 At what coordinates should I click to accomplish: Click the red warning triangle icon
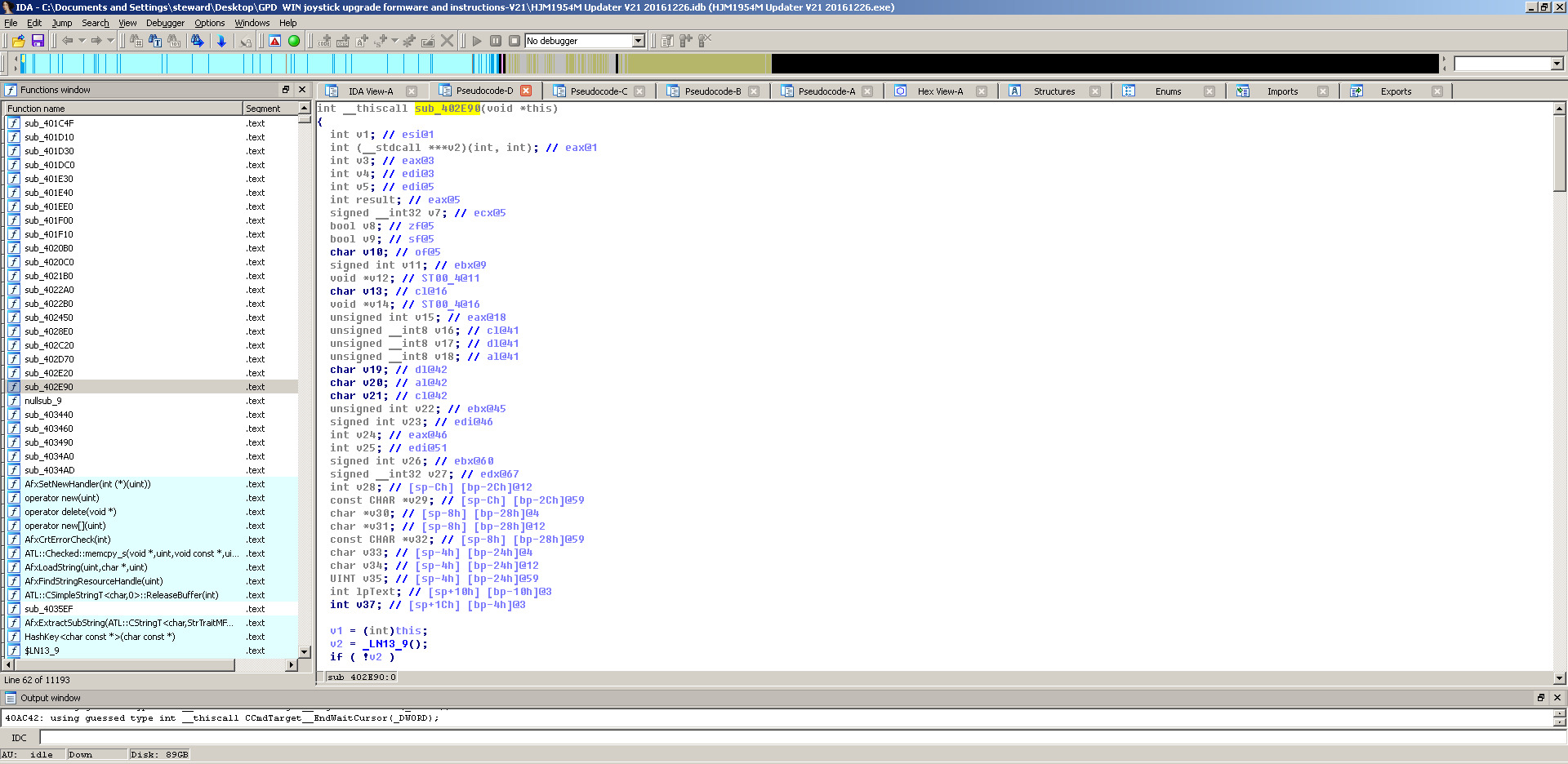(x=275, y=41)
